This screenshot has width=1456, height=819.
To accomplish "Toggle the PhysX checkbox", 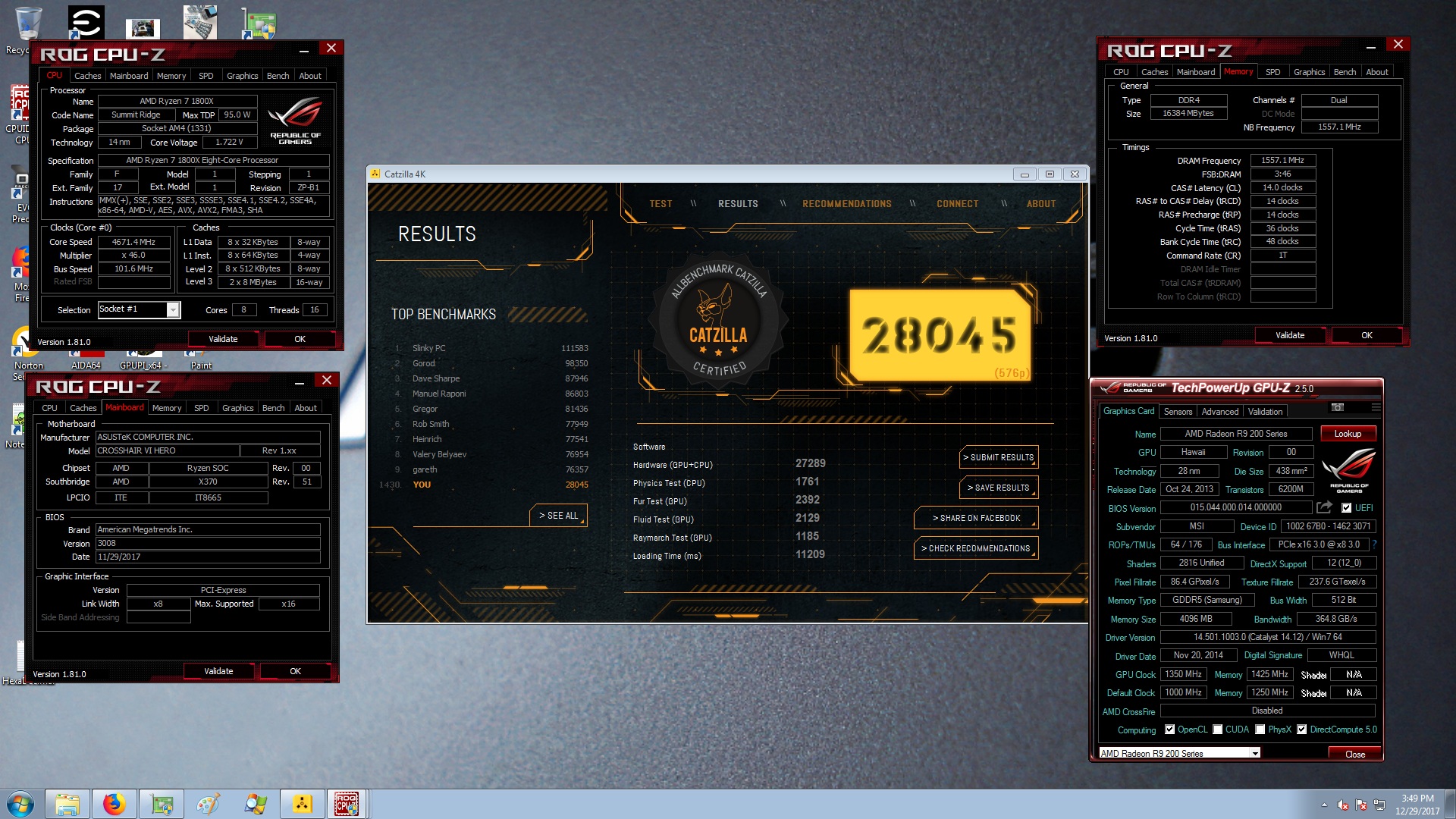I will [x=1260, y=730].
